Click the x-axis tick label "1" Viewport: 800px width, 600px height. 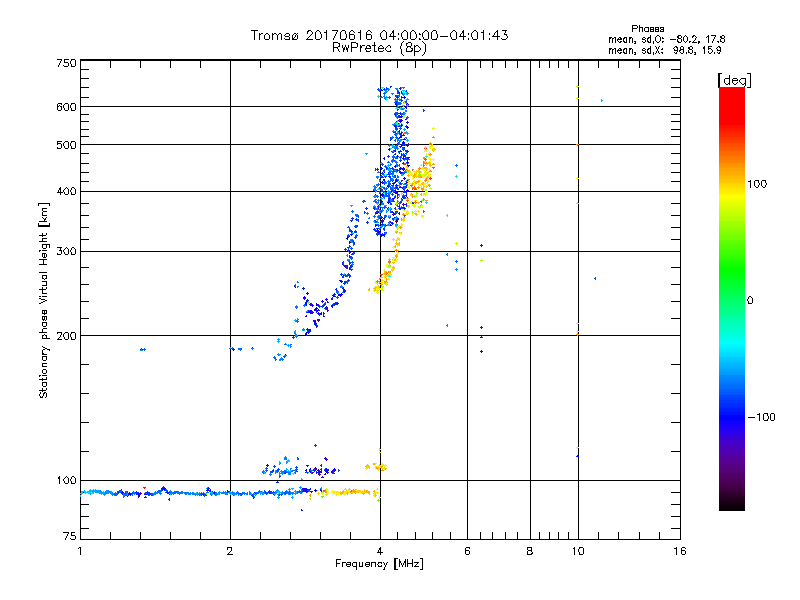click(80, 551)
